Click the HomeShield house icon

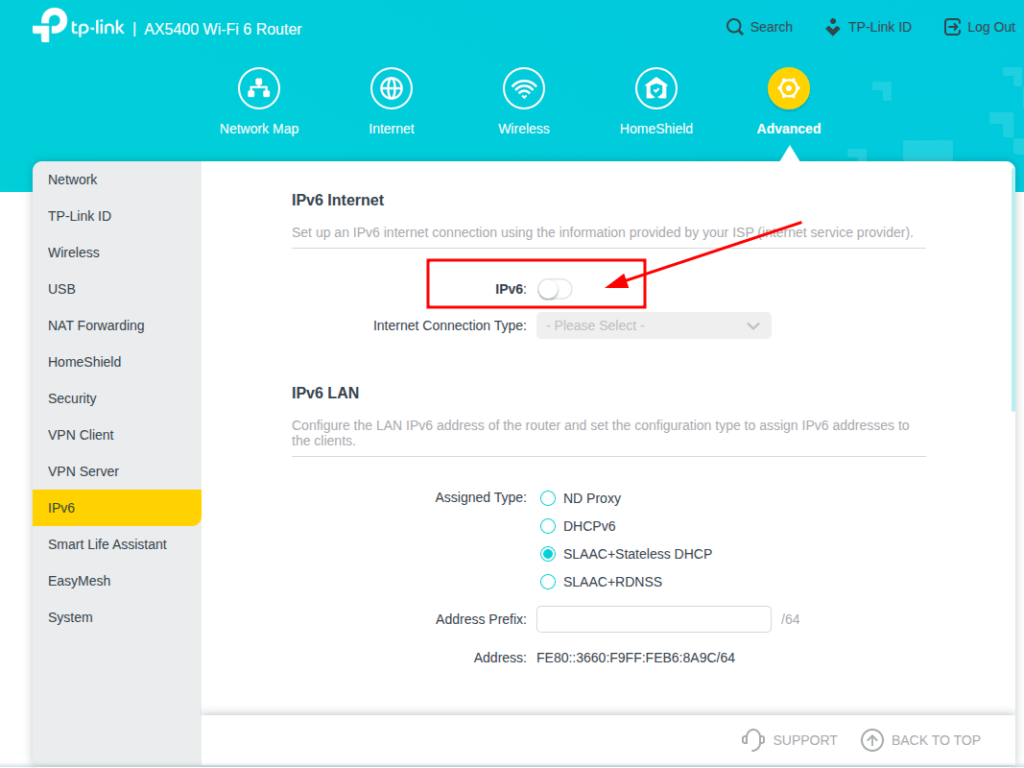click(656, 89)
